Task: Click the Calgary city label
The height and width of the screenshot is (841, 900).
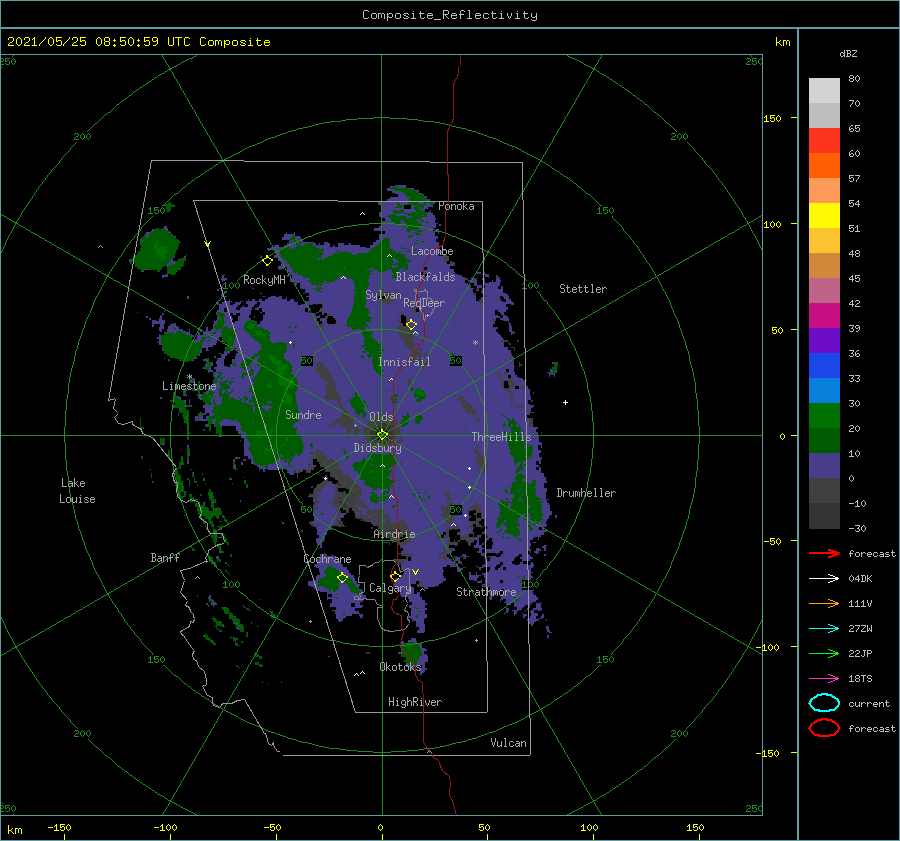Action: point(390,588)
